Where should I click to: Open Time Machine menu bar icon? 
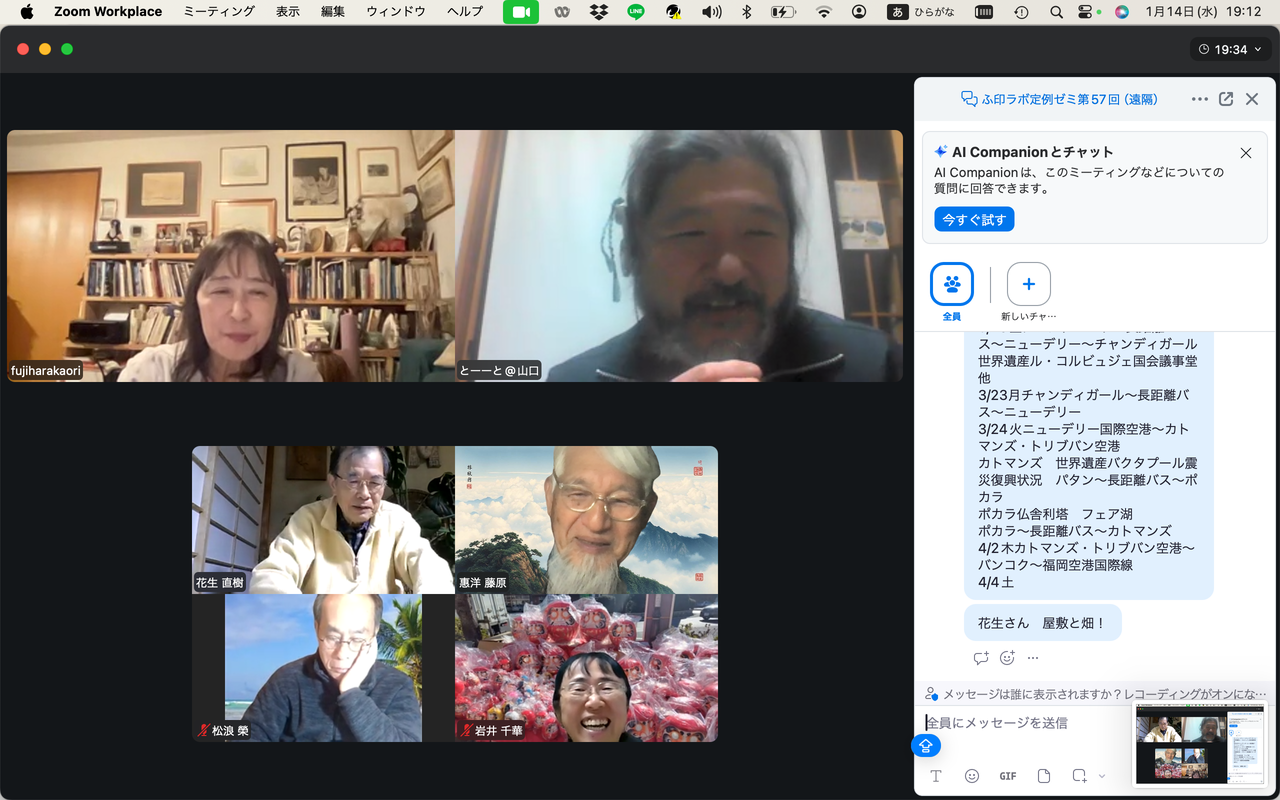[1021, 12]
